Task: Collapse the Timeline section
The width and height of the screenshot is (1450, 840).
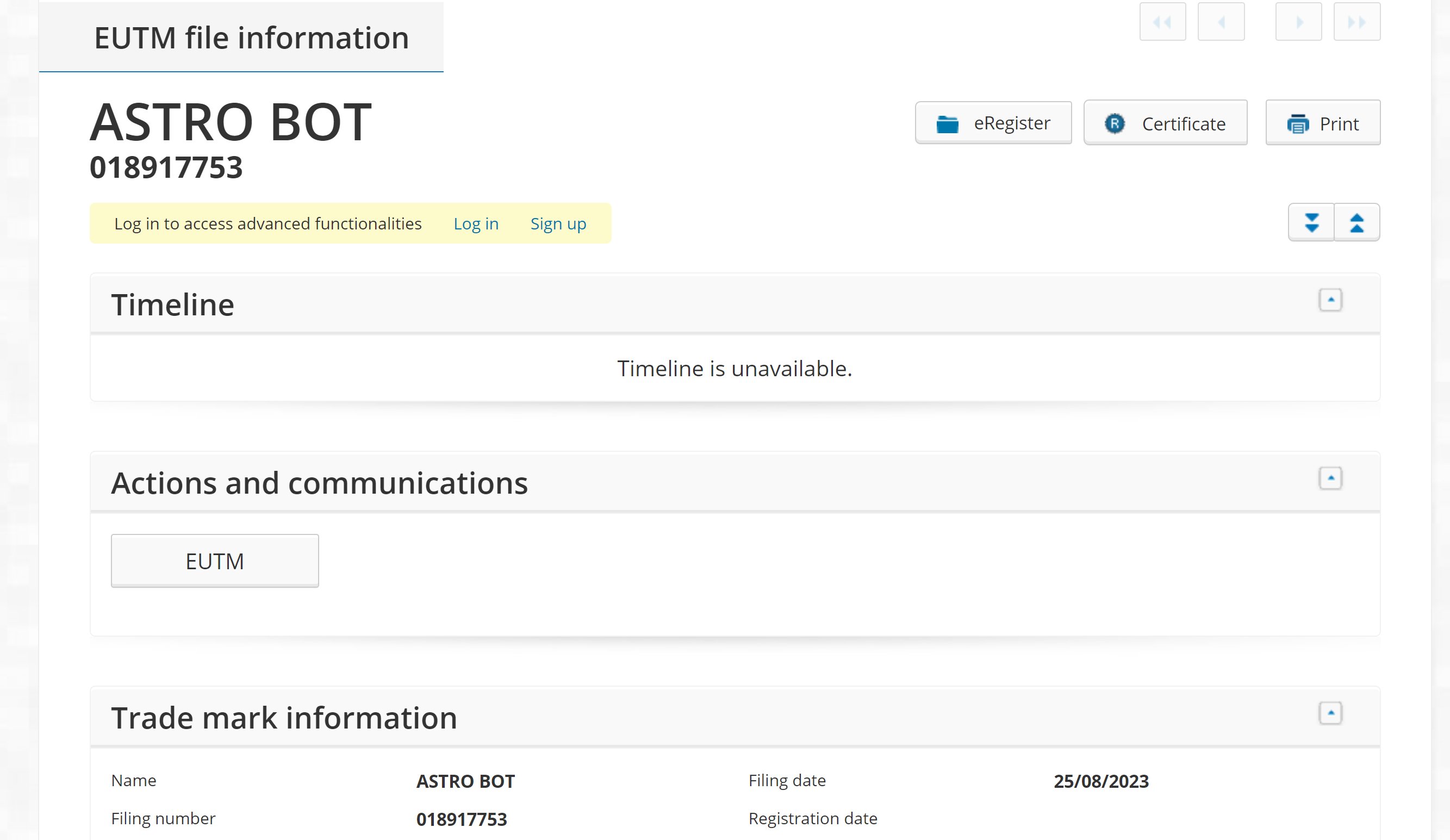Action: (1330, 300)
